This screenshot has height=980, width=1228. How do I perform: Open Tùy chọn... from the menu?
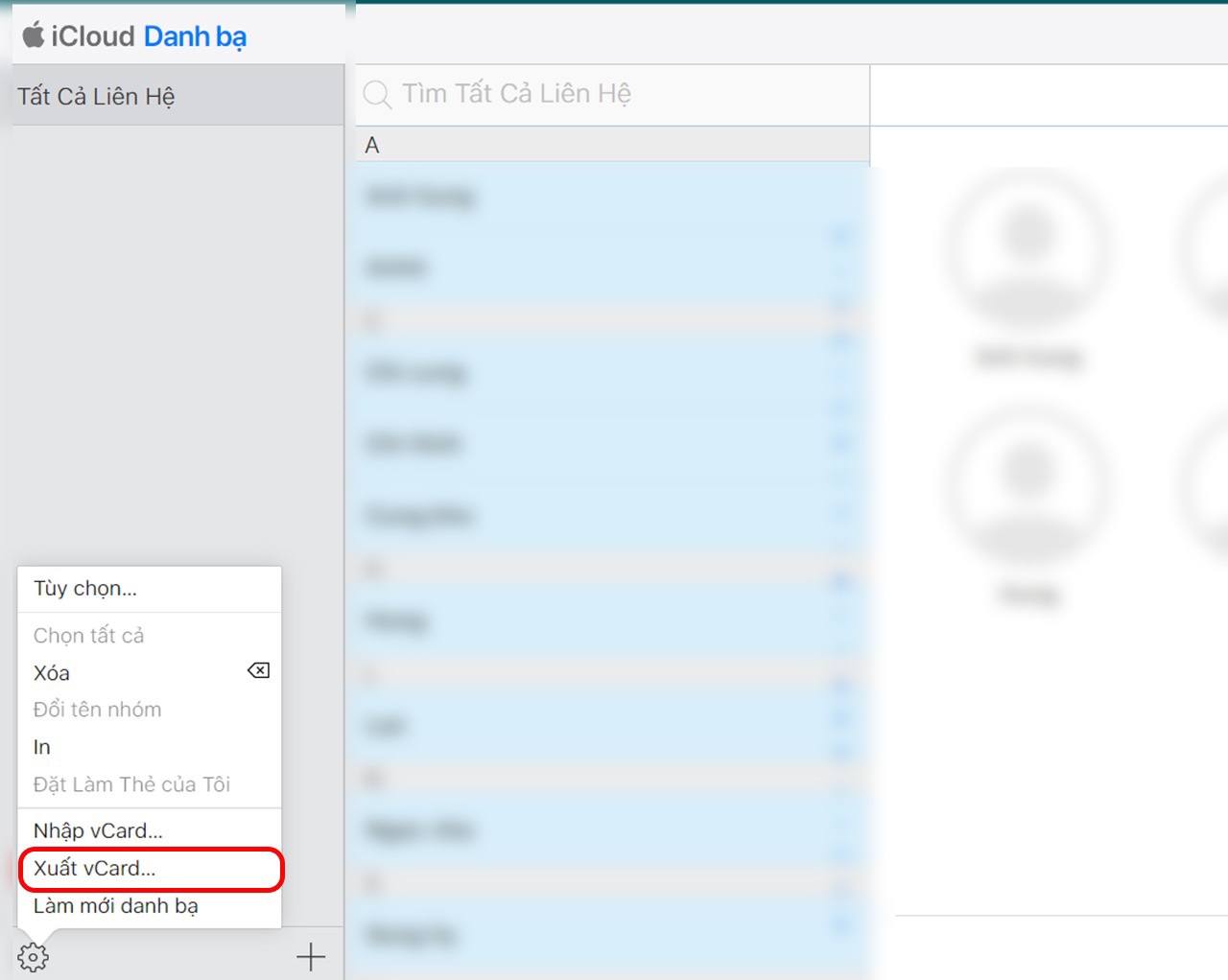[150, 589]
